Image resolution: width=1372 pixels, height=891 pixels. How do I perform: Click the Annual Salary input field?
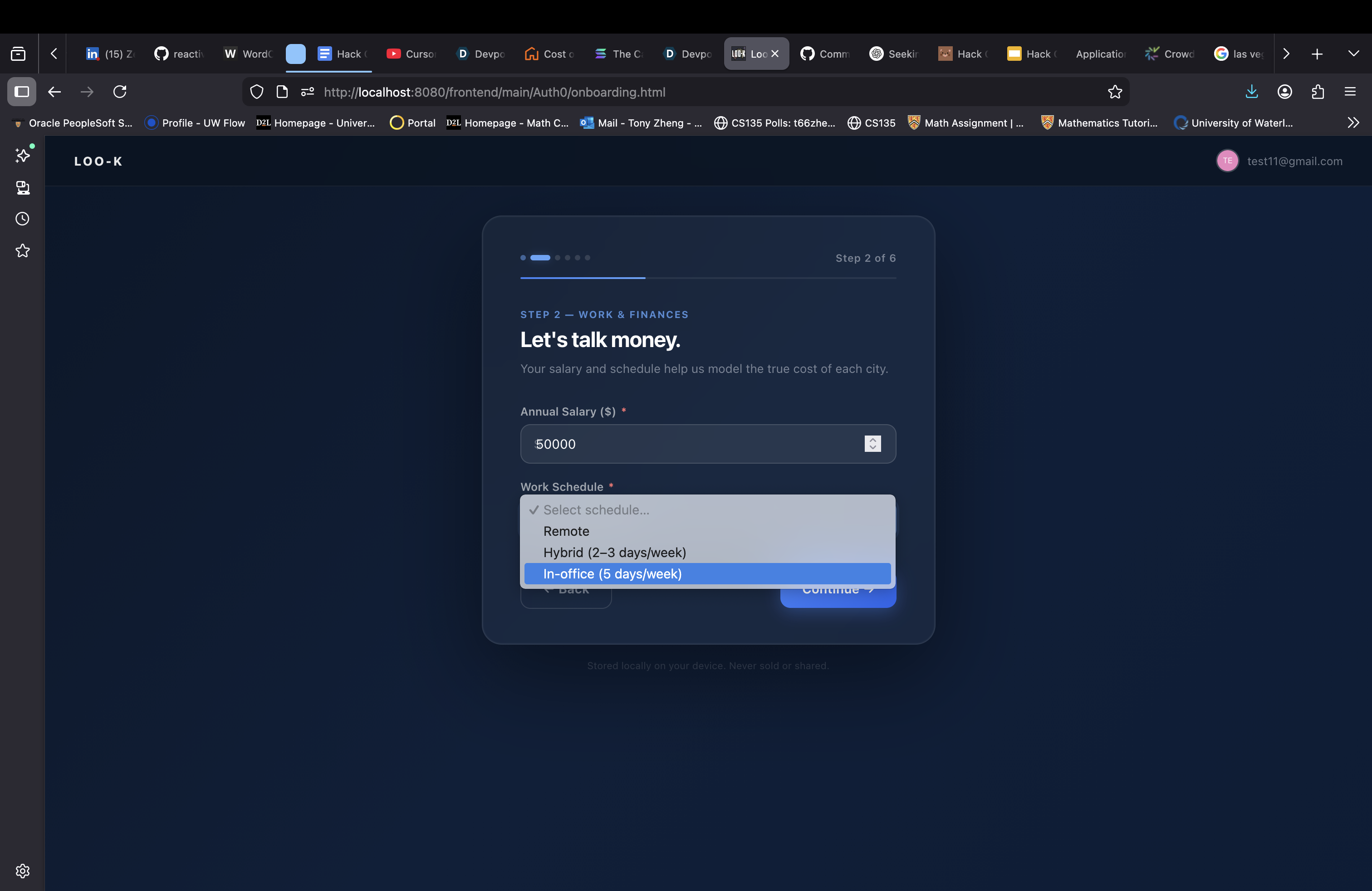[x=692, y=444]
